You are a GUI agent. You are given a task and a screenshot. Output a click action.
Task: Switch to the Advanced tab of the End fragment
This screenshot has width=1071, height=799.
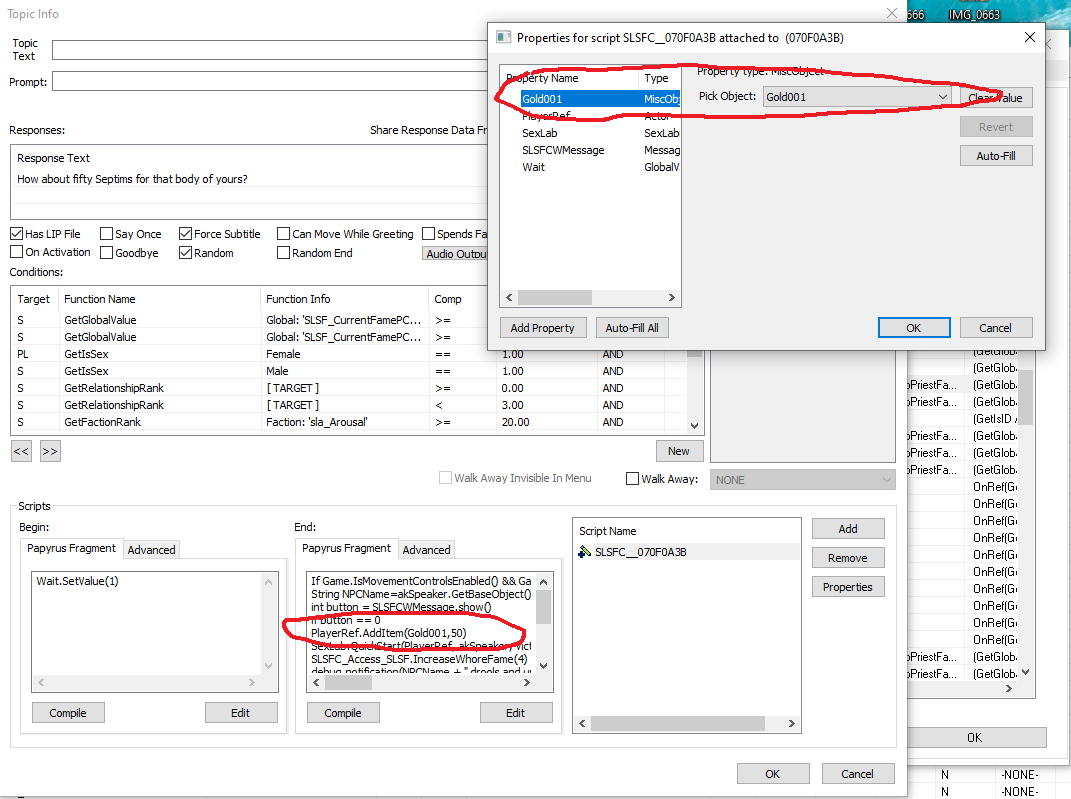tap(426, 549)
